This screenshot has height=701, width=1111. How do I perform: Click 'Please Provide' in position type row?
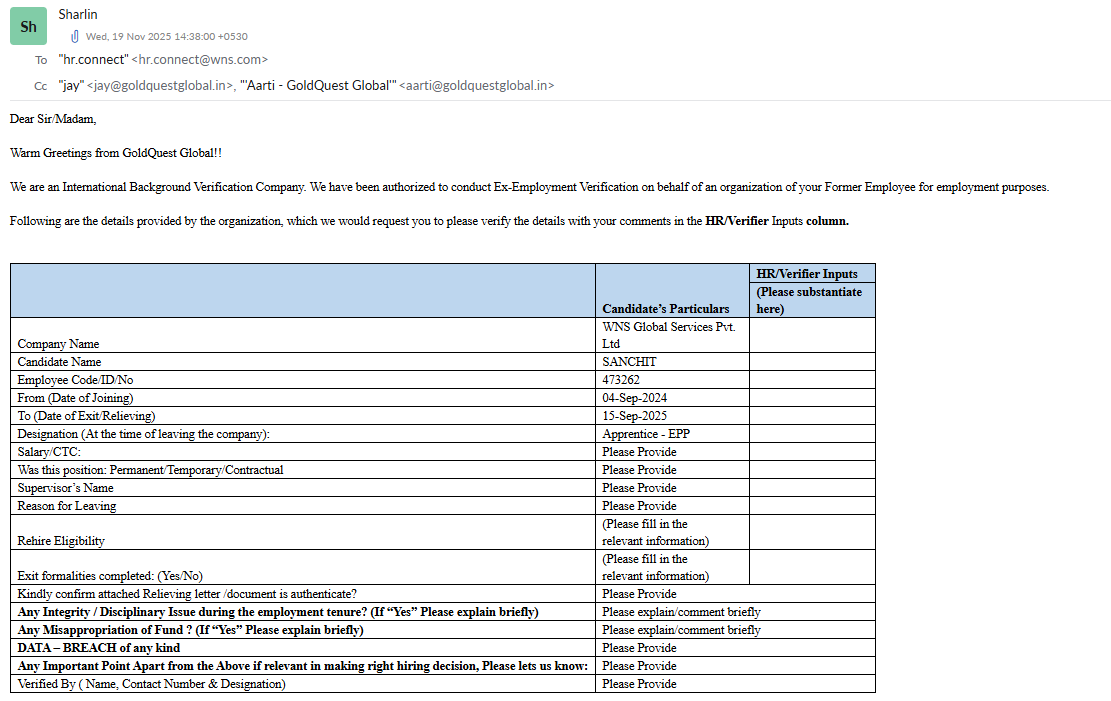pyautogui.click(x=639, y=470)
